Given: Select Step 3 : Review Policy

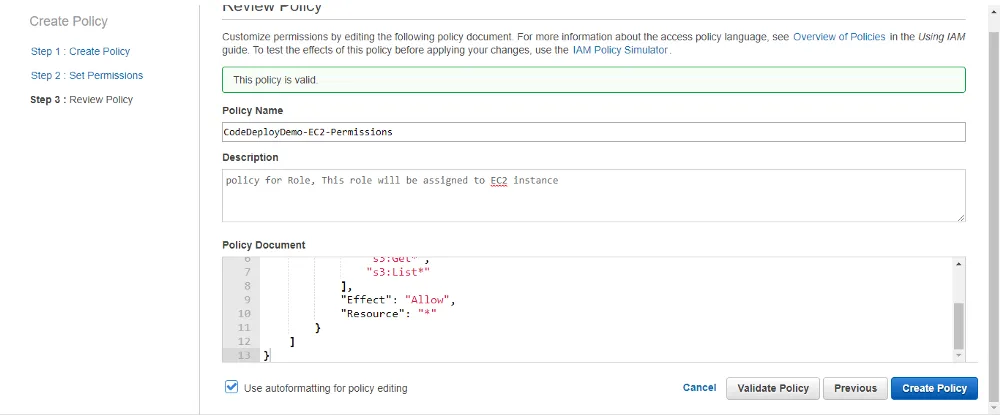Looking at the screenshot, I should click(x=81, y=99).
